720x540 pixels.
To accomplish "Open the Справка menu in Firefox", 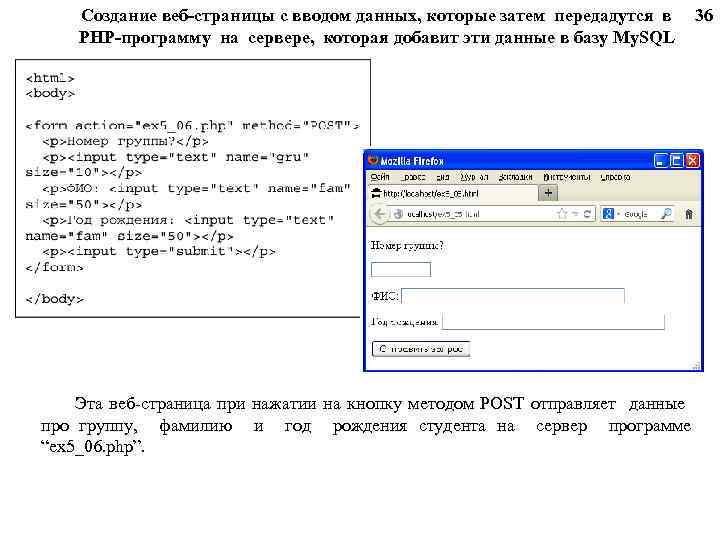I will pos(615,177).
